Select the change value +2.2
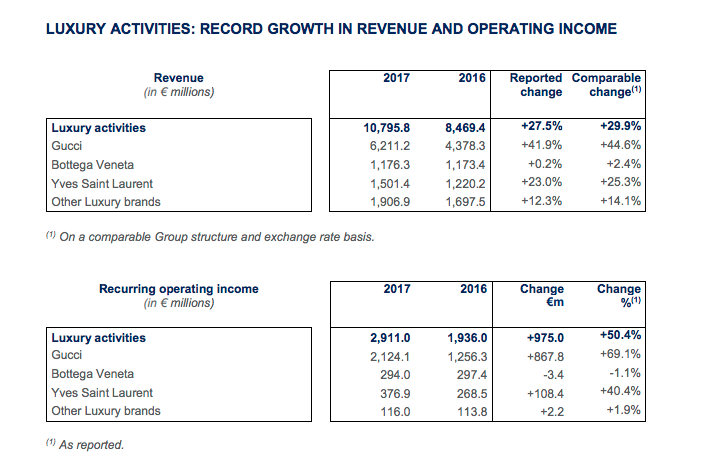The image size is (710, 472). 552,412
